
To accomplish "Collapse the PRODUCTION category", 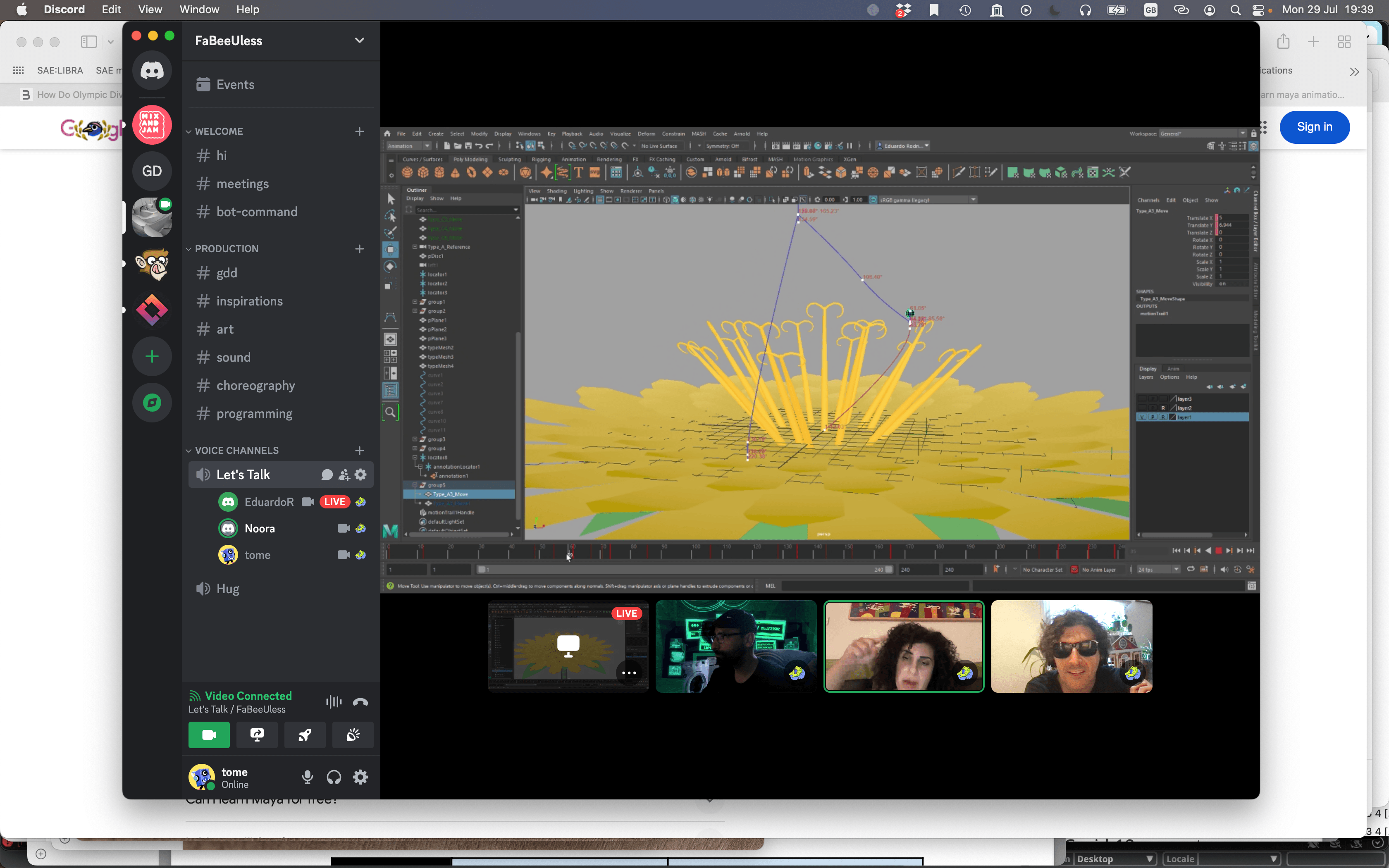I will (226, 248).
